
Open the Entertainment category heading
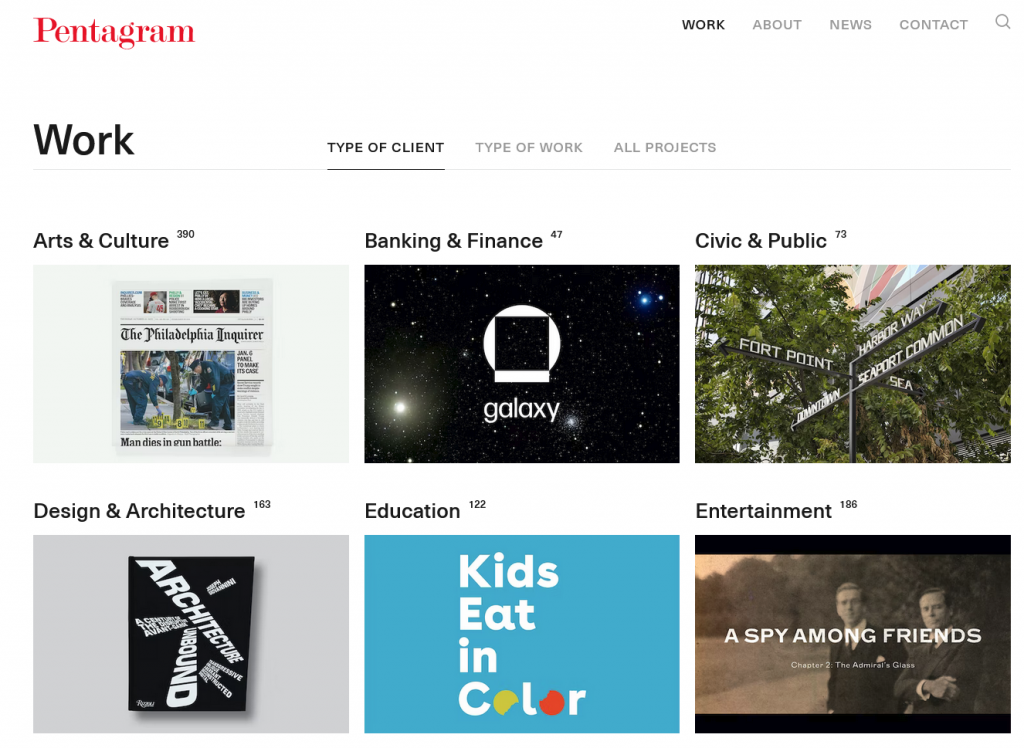(763, 511)
